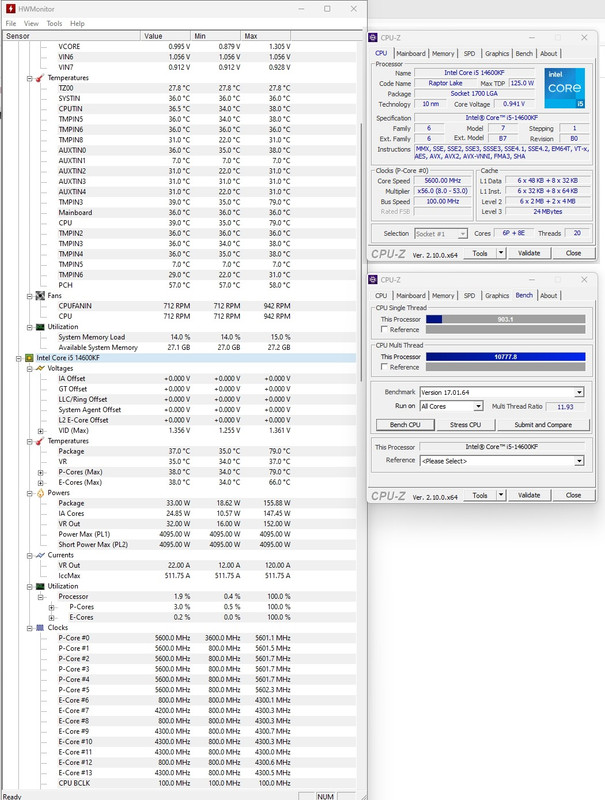The width and height of the screenshot is (605, 800).
Task: Click the Max column header
Action: coord(266,36)
